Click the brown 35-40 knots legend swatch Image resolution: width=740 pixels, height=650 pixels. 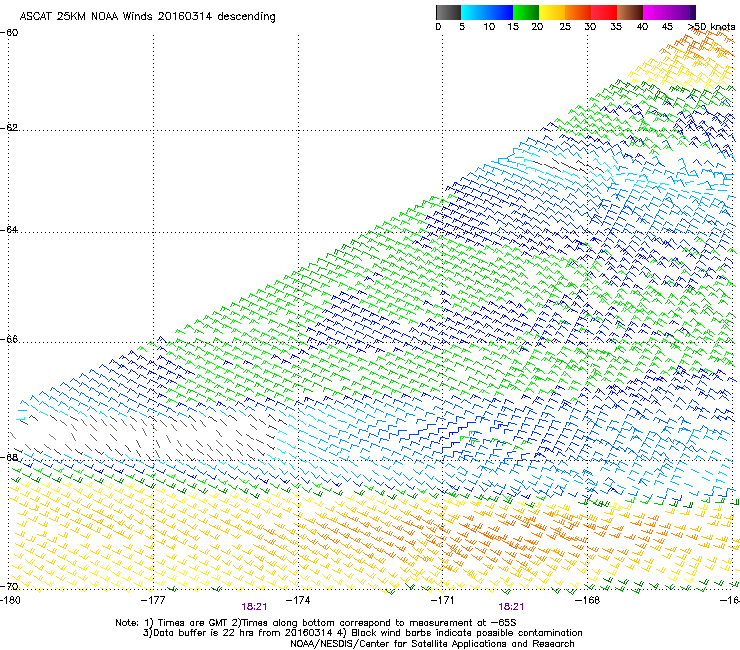630,12
